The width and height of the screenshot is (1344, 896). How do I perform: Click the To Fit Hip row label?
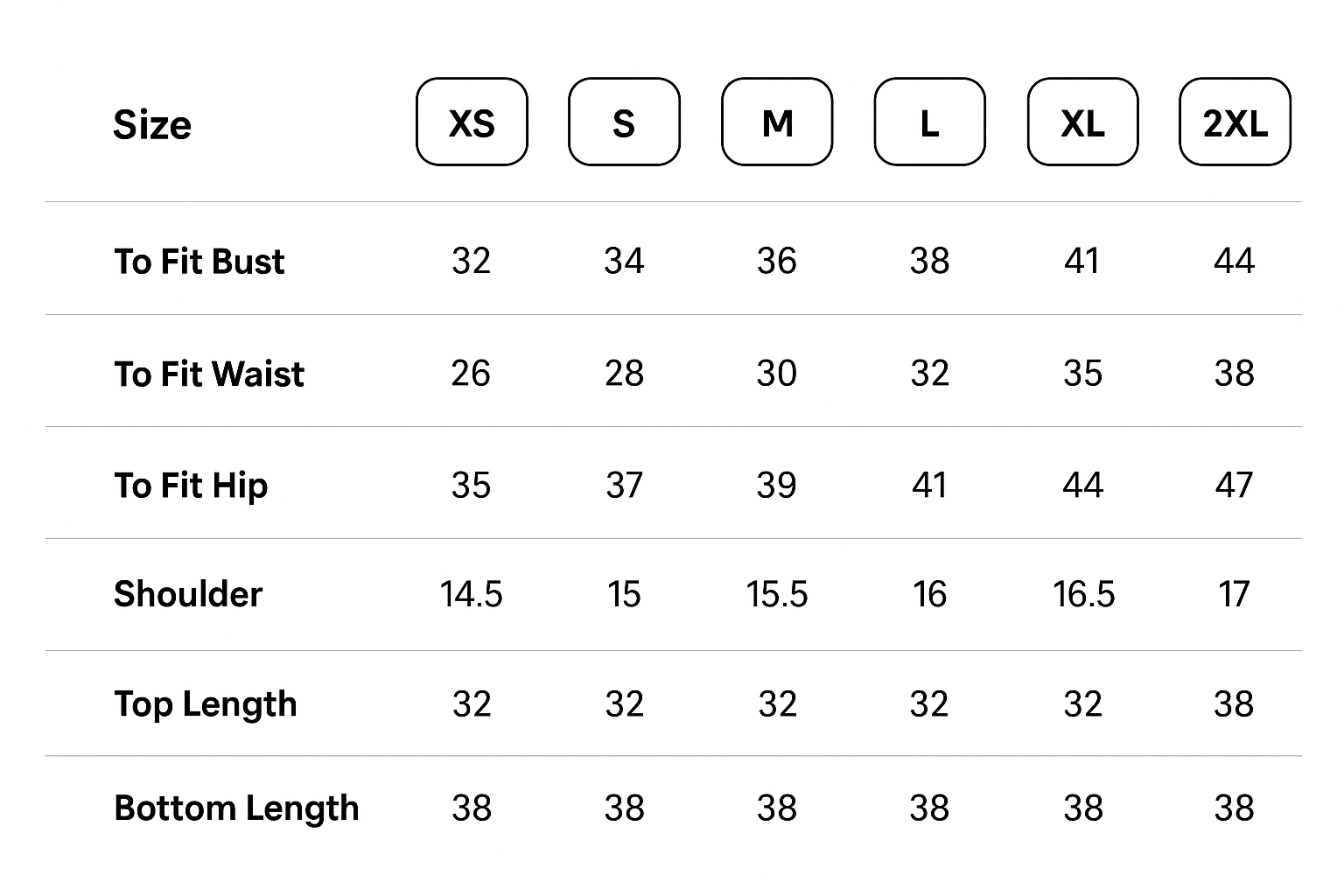[191, 486]
